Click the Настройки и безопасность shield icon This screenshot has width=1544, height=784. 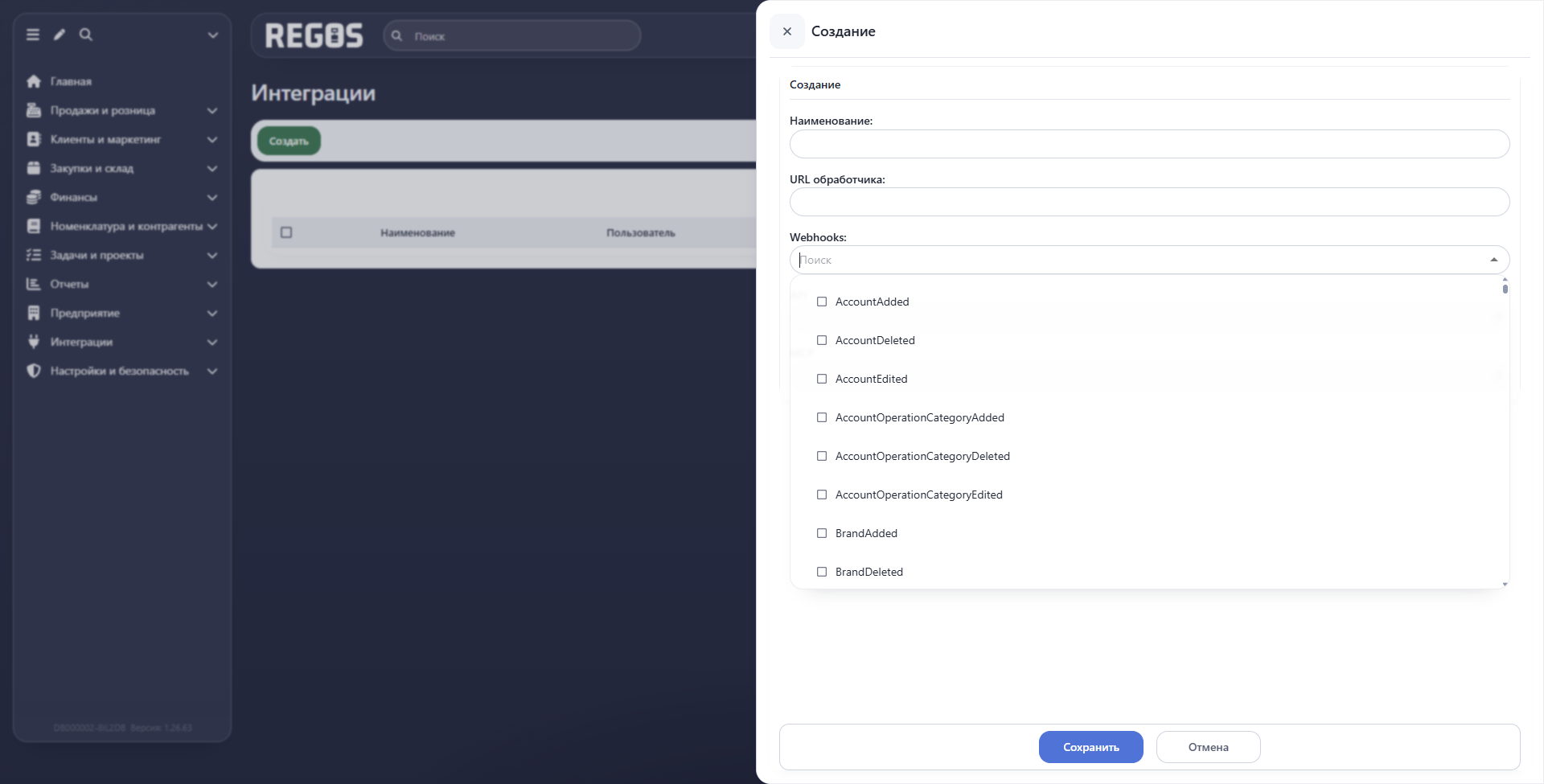[x=34, y=371]
